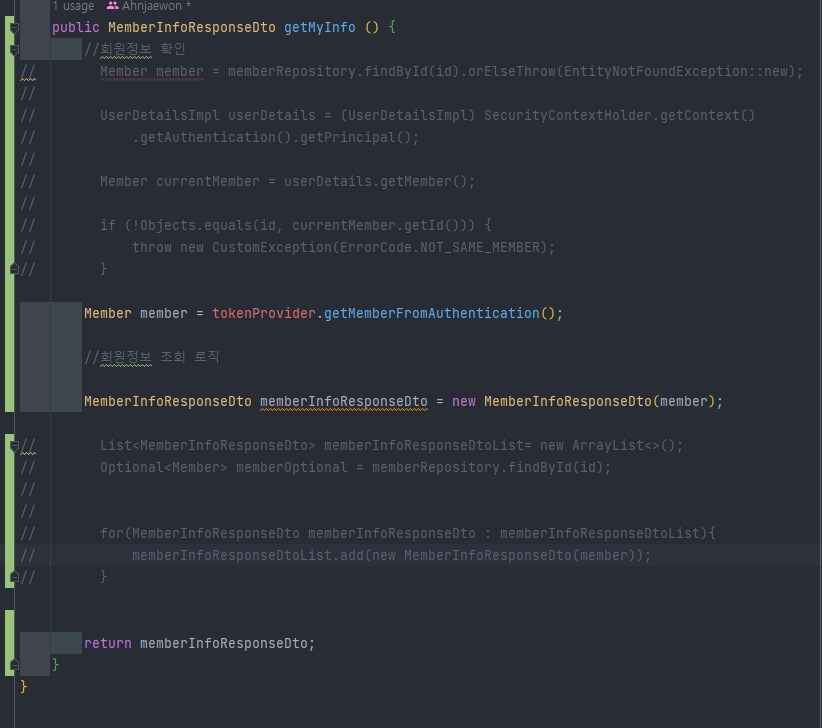Screen dimensions: 822x728
Task: Click "MemberInfoResponseDto(member)" constructor call on active line
Action: coord(599,401)
